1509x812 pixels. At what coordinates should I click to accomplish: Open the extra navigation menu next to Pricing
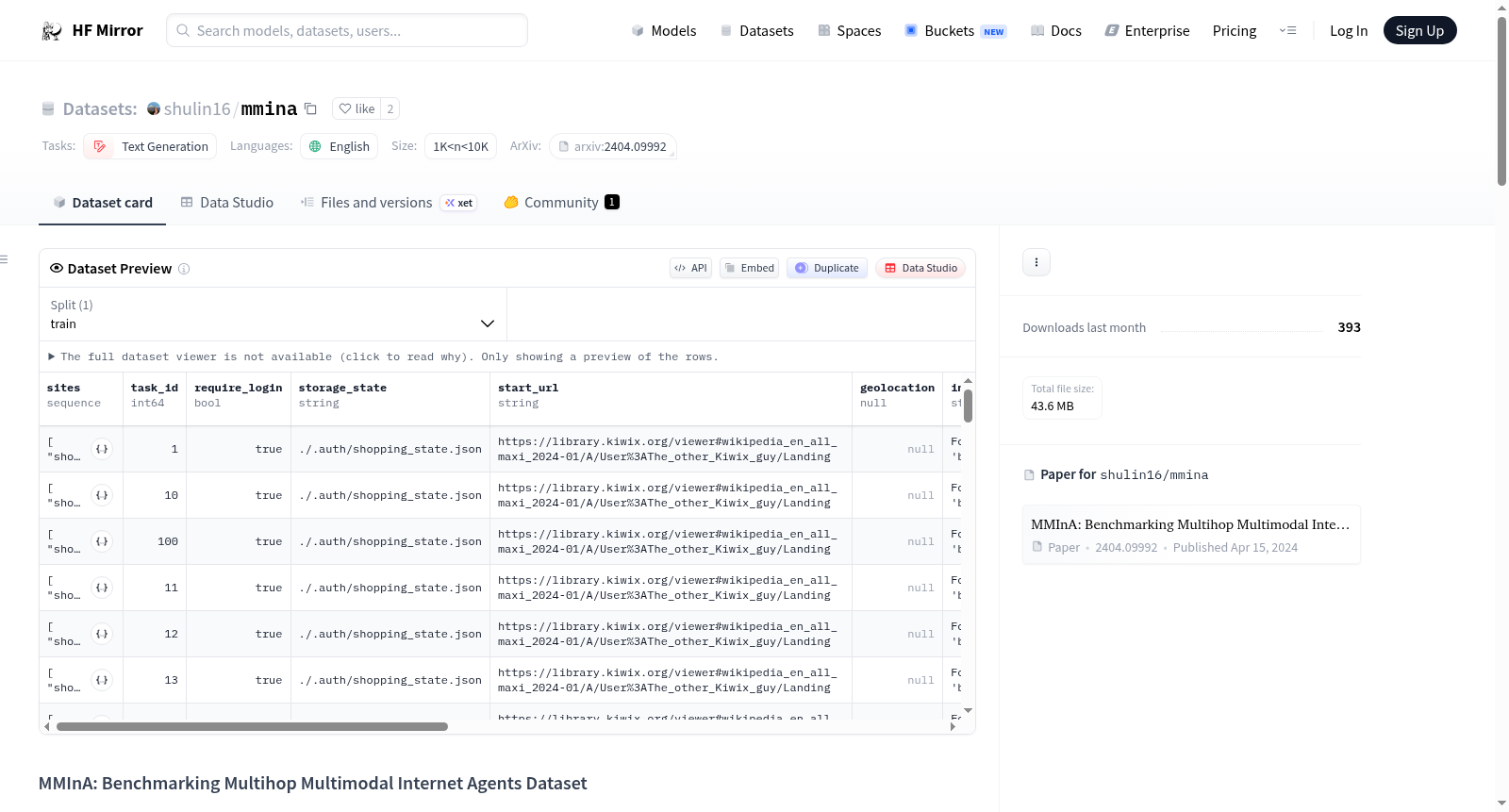(x=1287, y=30)
